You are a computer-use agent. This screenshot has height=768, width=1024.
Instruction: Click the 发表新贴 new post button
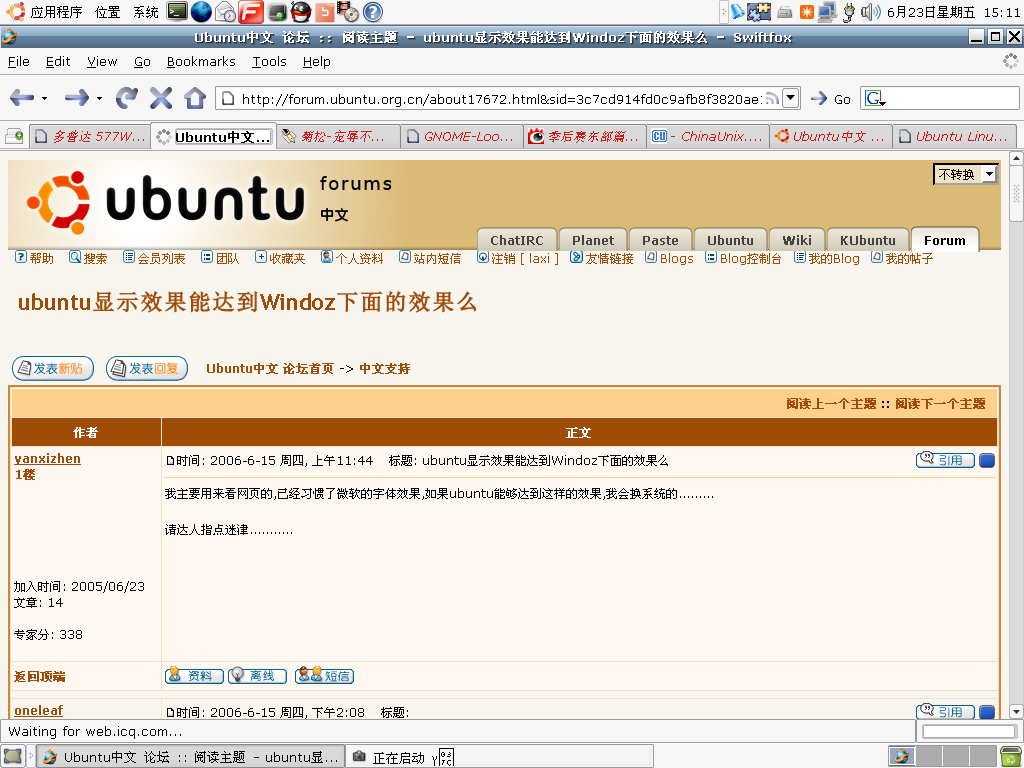pos(52,368)
